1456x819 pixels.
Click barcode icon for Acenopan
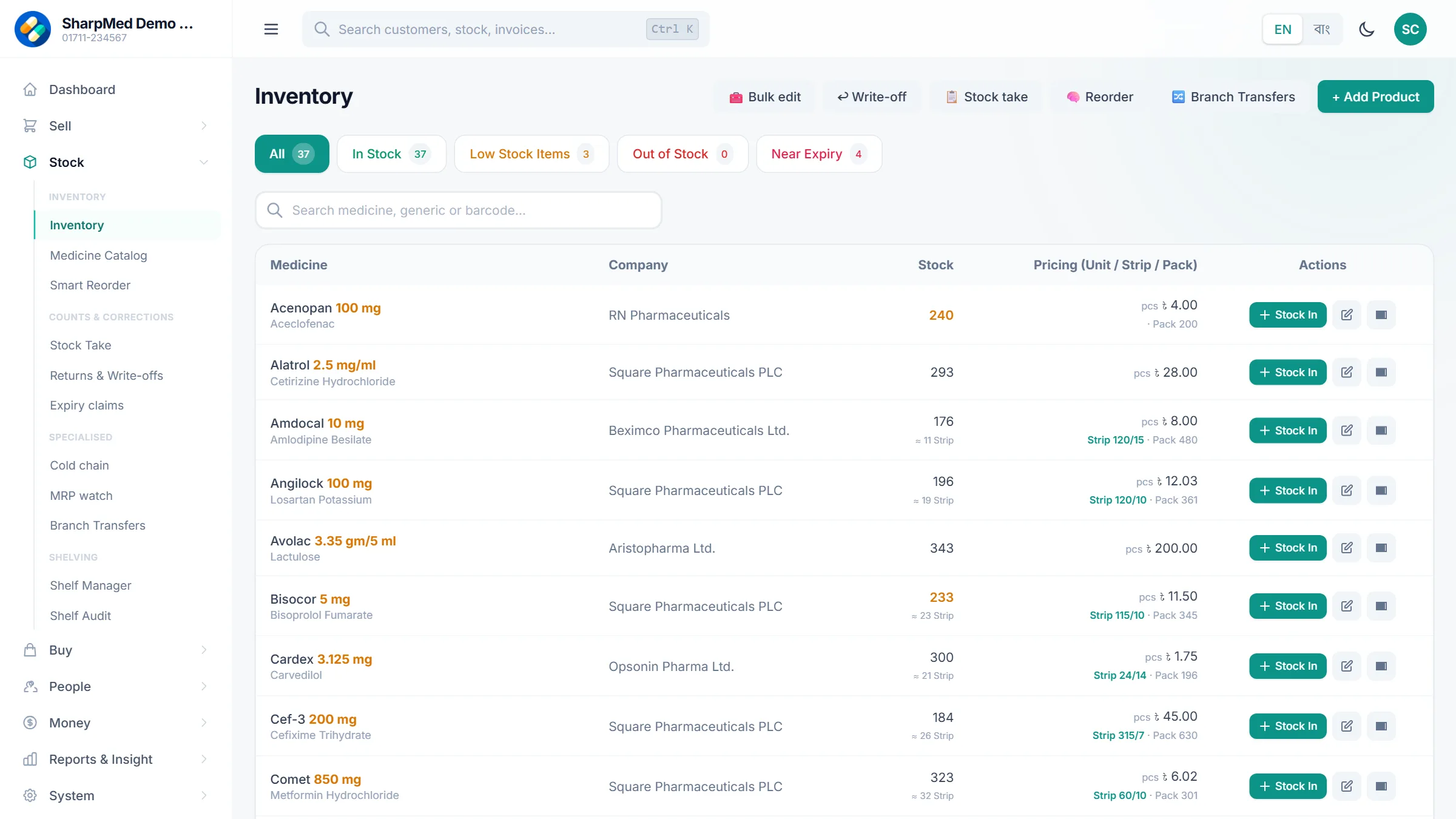pos(1381,315)
